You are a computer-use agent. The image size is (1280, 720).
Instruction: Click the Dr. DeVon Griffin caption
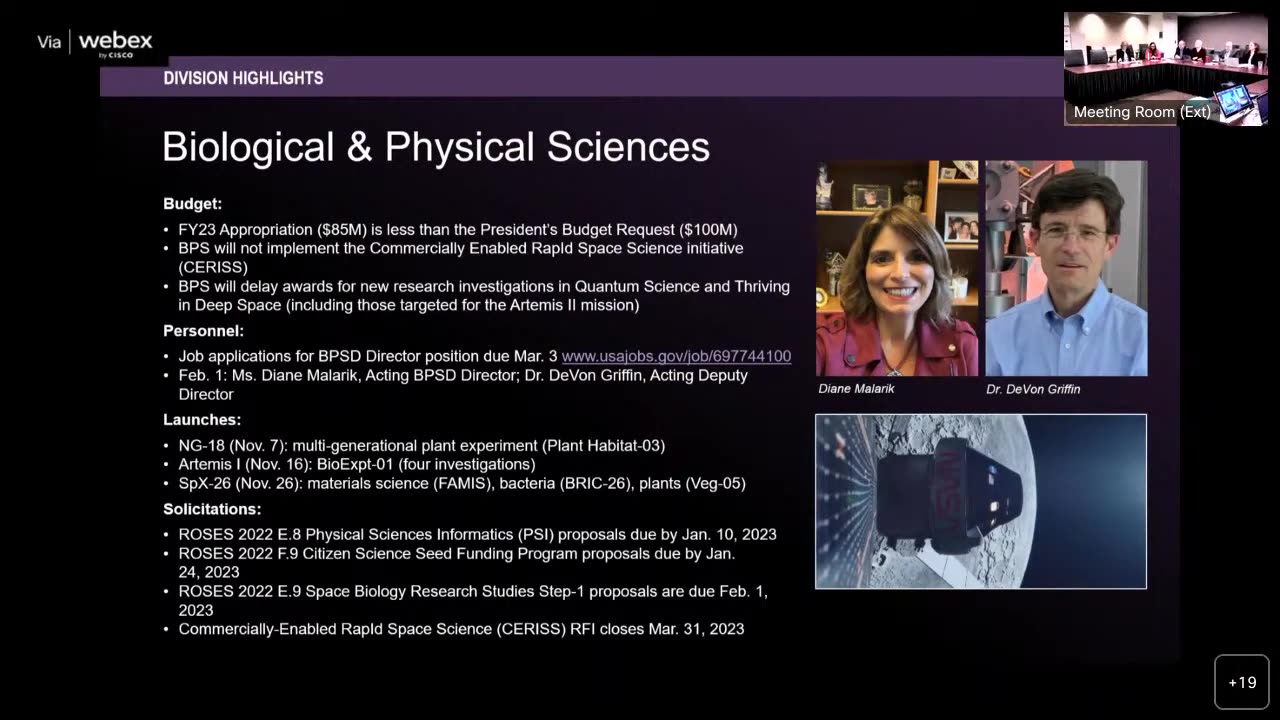coord(1033,389)
